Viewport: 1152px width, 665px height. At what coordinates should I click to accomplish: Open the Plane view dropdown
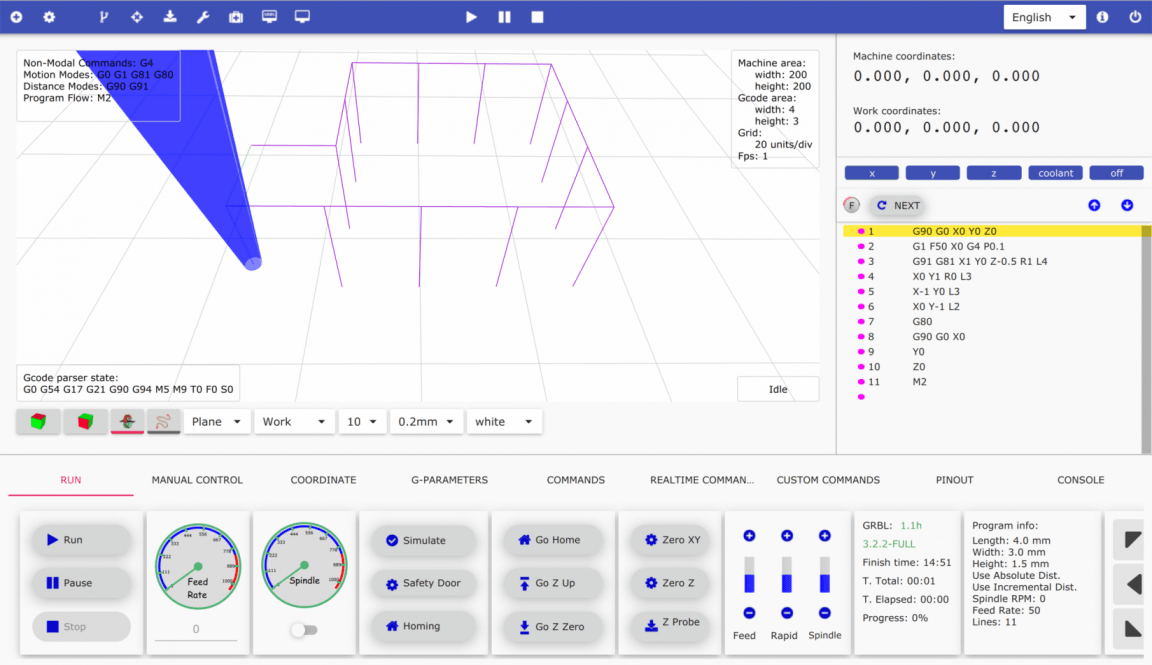(216, 421)
